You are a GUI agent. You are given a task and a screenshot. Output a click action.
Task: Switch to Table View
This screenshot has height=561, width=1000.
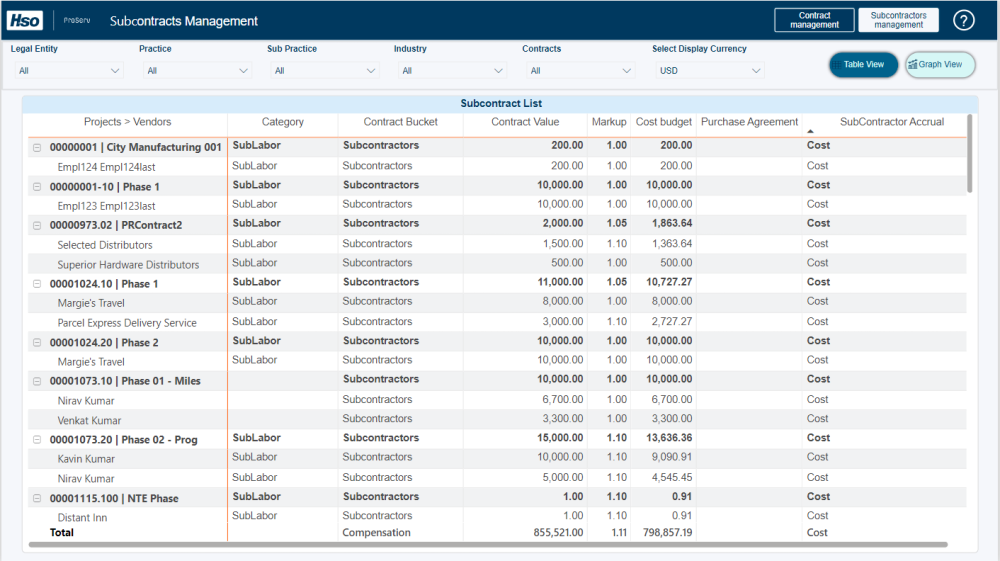point(864,65)
